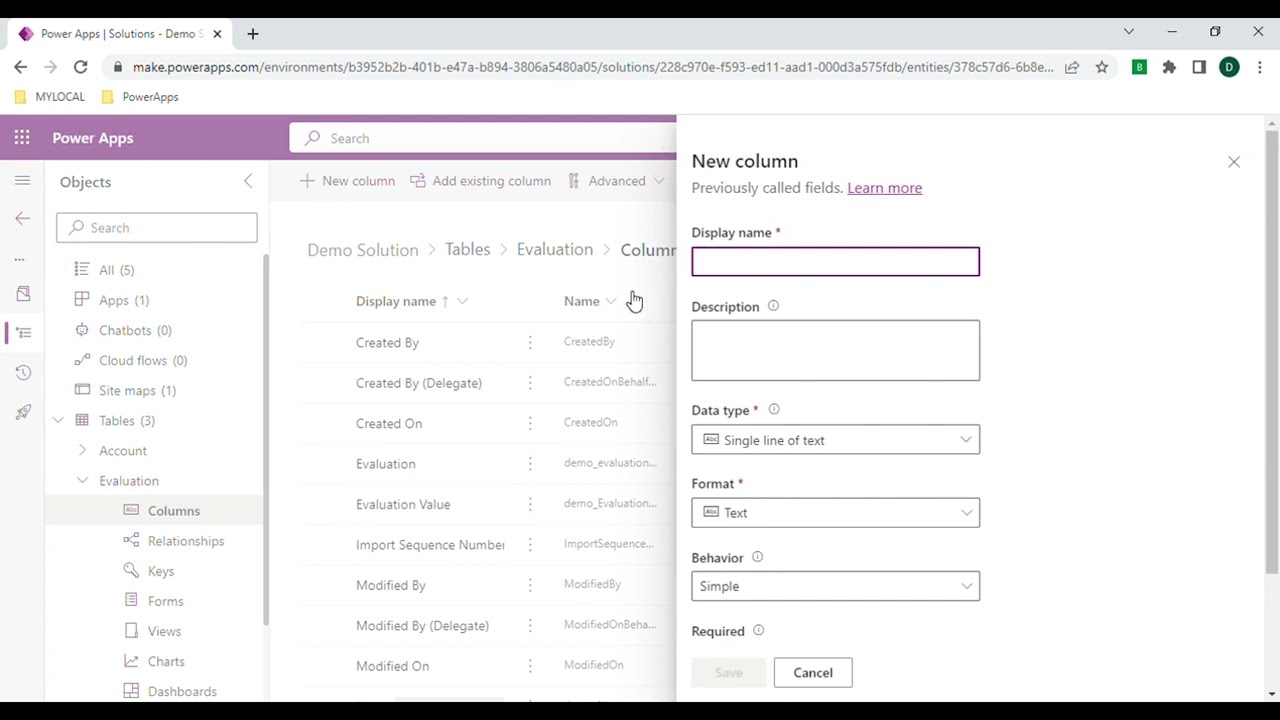Click Behavior info icon
Viewport: 1280px width, 720px height.
pyautogui.click(x=757, y=557)
